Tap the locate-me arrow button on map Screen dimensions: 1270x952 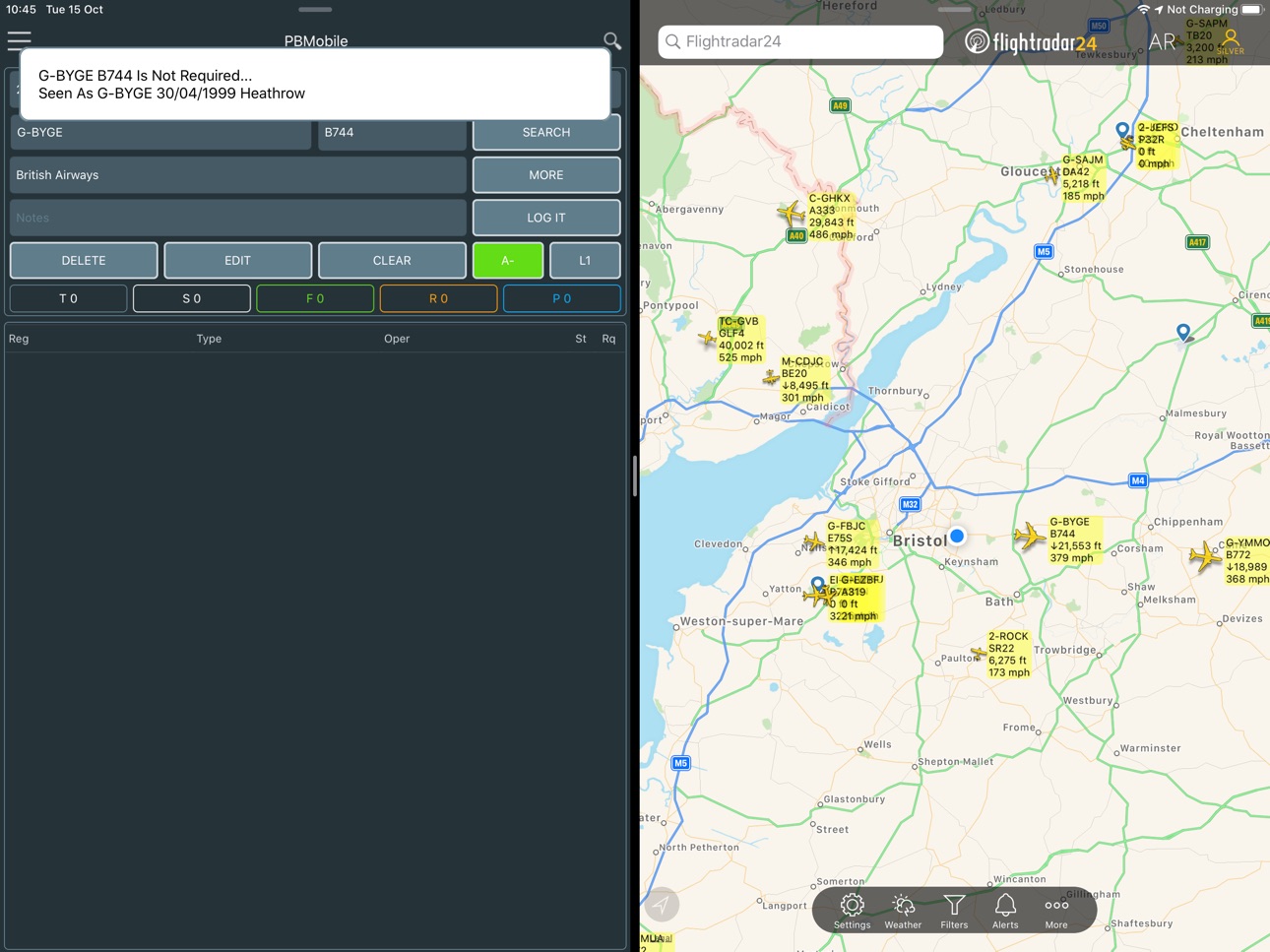[662, 905]
